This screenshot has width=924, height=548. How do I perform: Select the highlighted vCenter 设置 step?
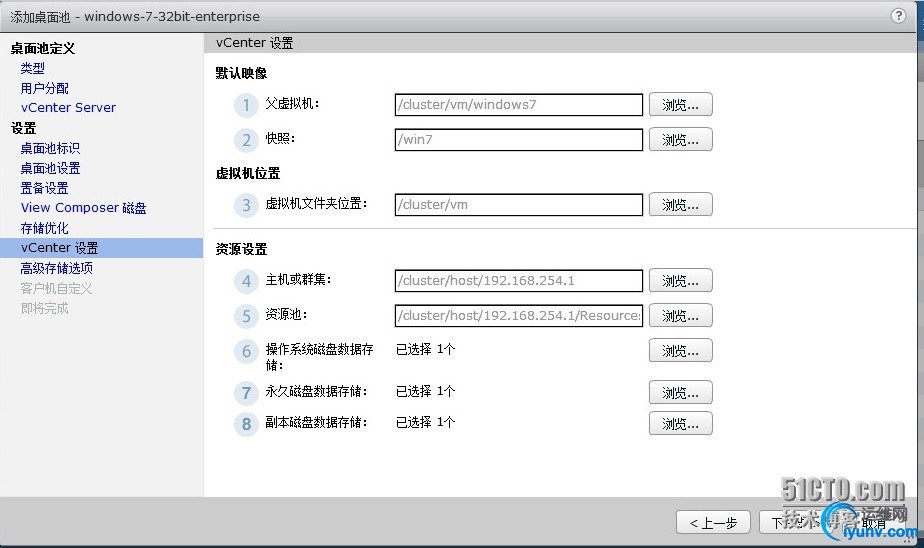[x=101, y=248]
